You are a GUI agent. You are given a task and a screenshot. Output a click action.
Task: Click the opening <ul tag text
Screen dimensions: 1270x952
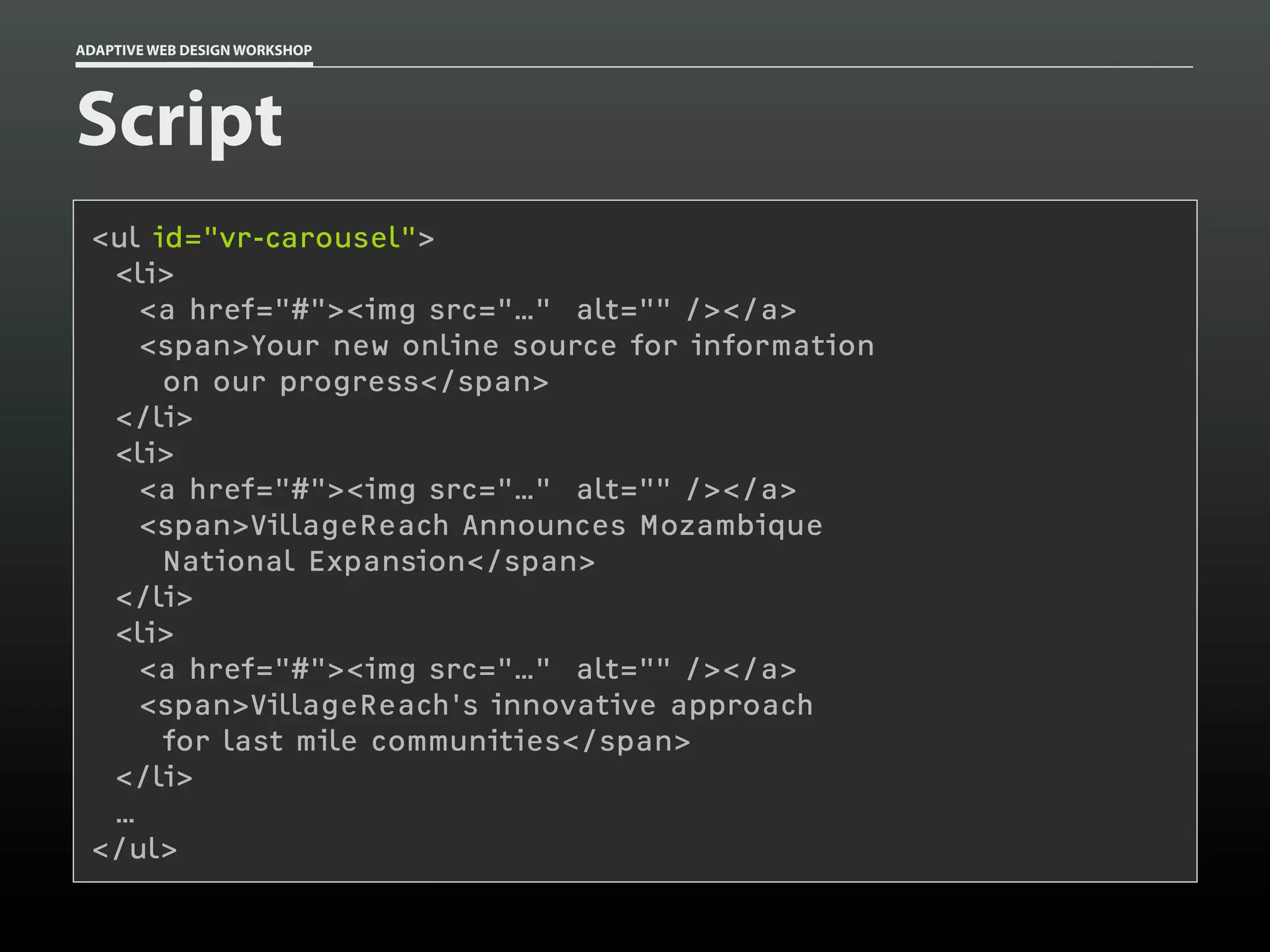(x=117, y=238)
